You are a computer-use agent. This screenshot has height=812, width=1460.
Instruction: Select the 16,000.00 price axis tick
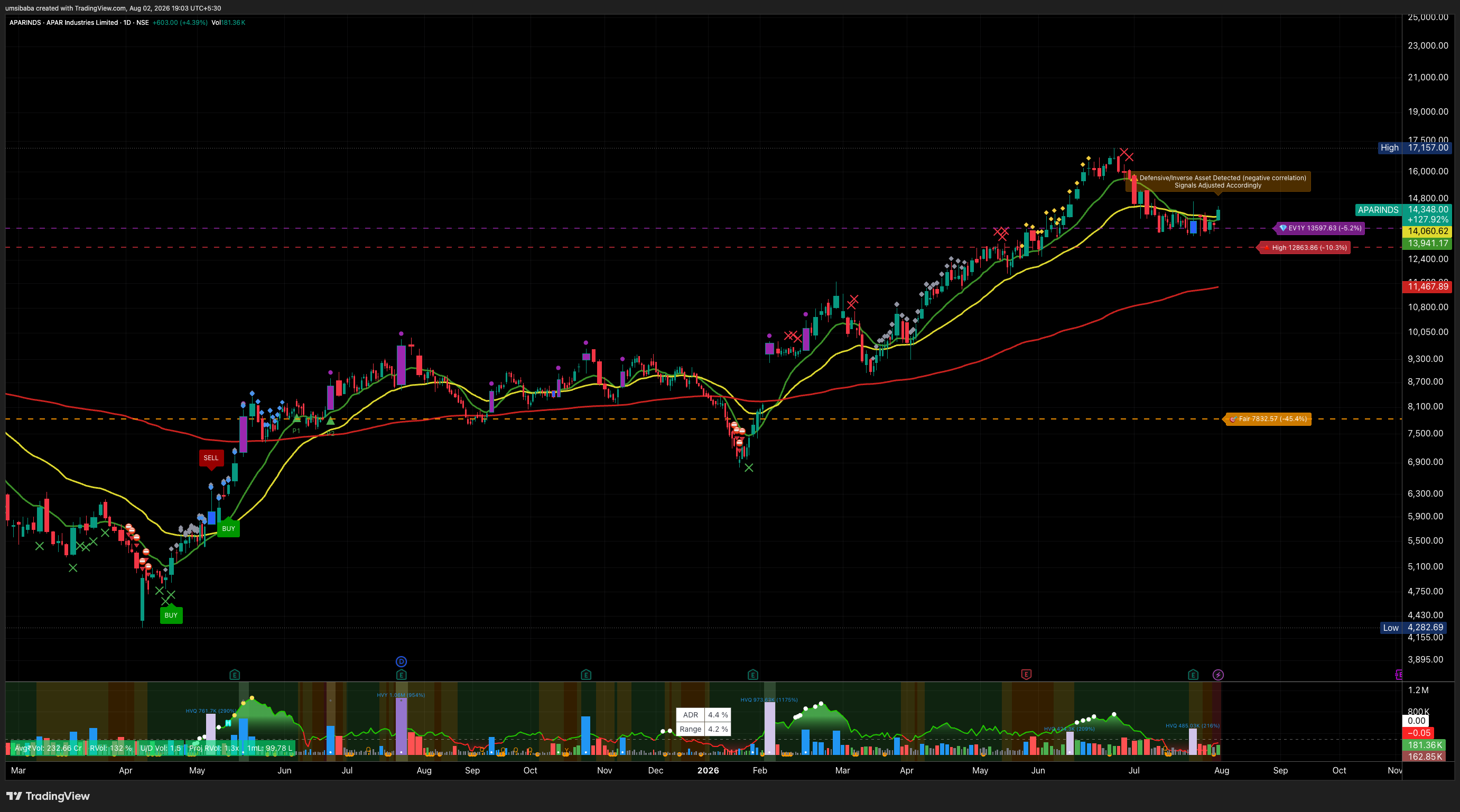click(x=1428, y=171)
